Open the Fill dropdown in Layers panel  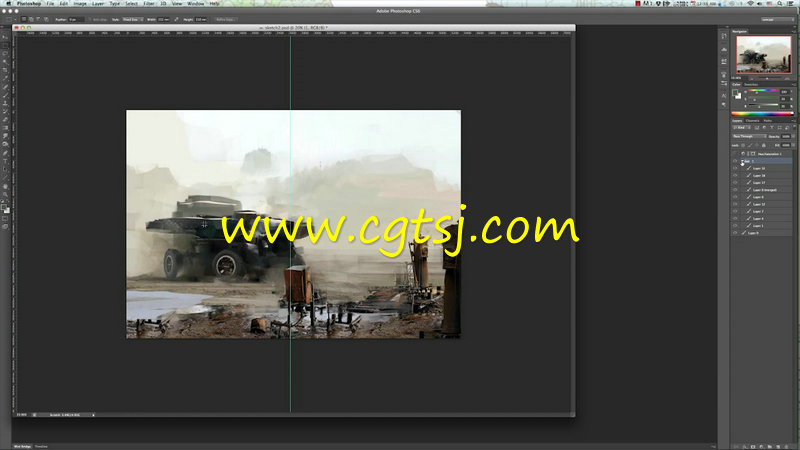point(793,145)
